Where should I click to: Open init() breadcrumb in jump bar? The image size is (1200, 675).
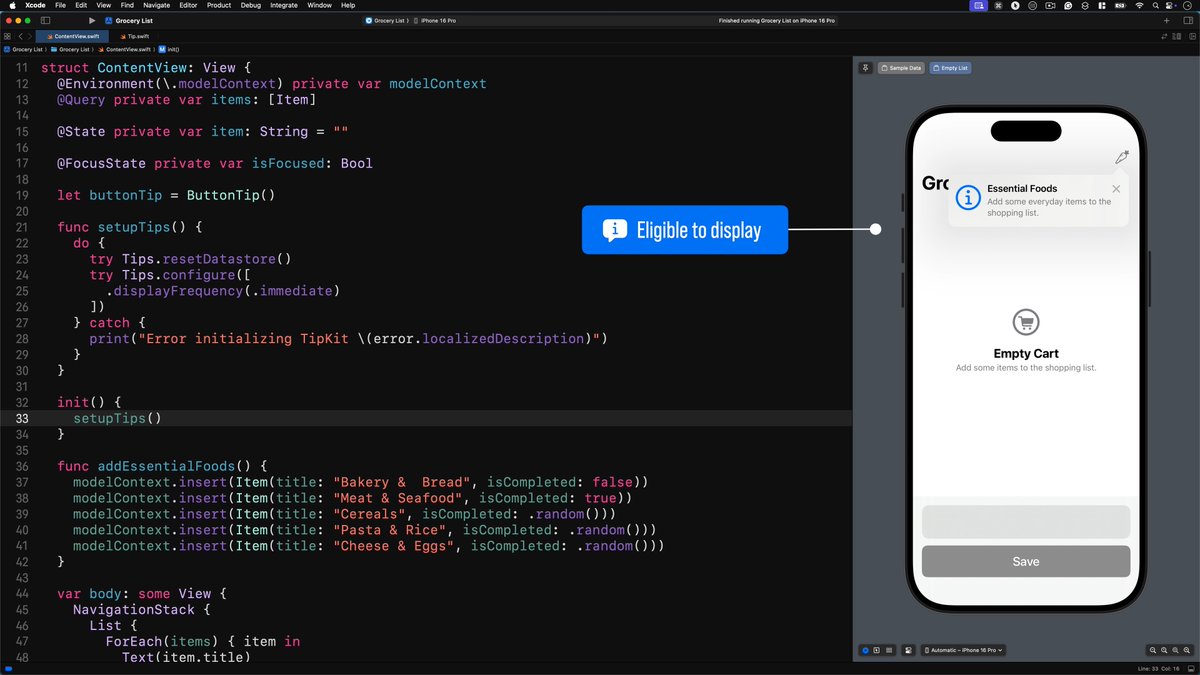coord(169,49)
